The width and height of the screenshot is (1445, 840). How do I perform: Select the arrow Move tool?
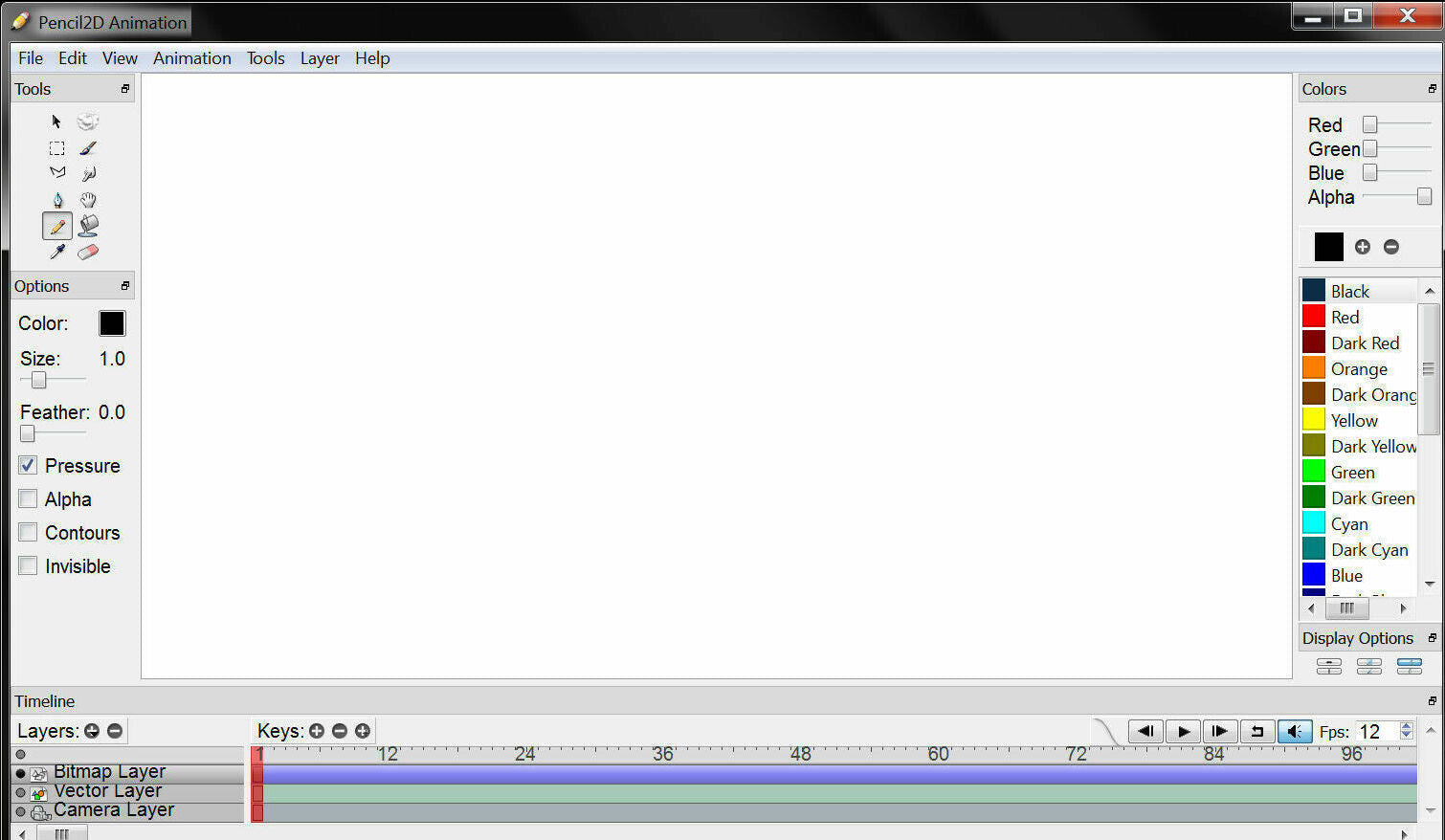[x=56, y=122]
